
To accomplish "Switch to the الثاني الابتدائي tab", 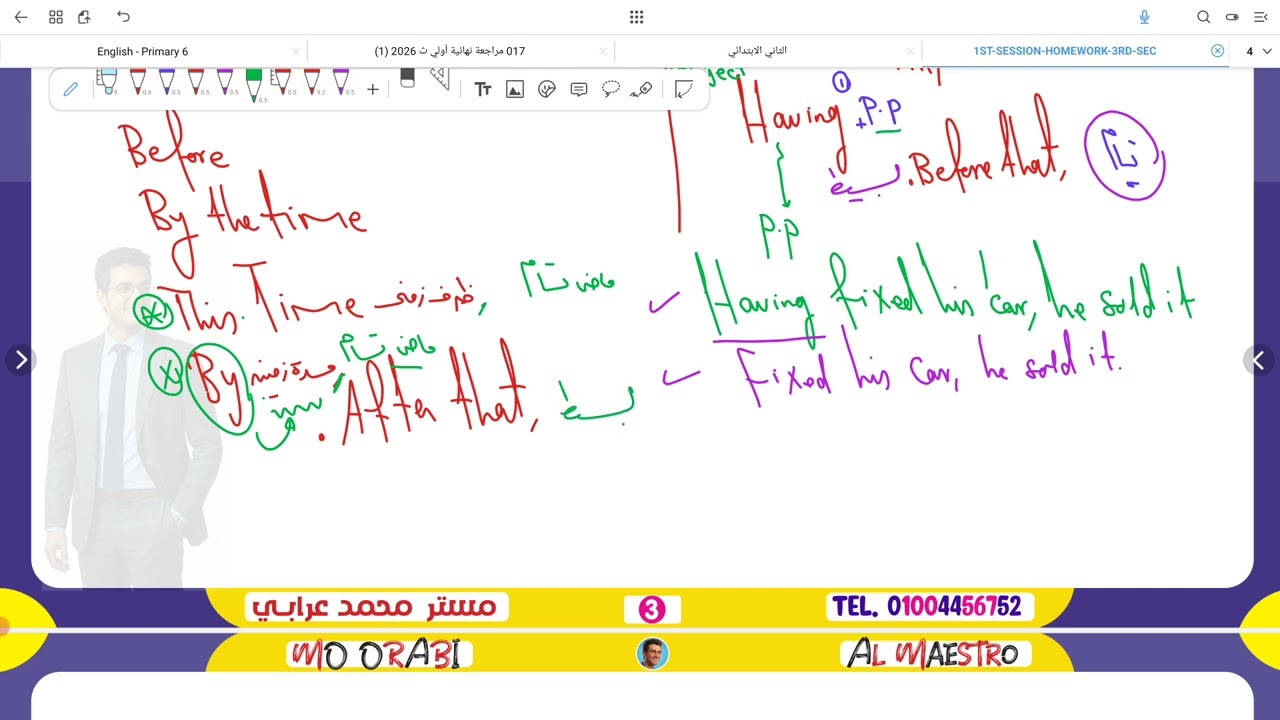I will pos(757,51).
